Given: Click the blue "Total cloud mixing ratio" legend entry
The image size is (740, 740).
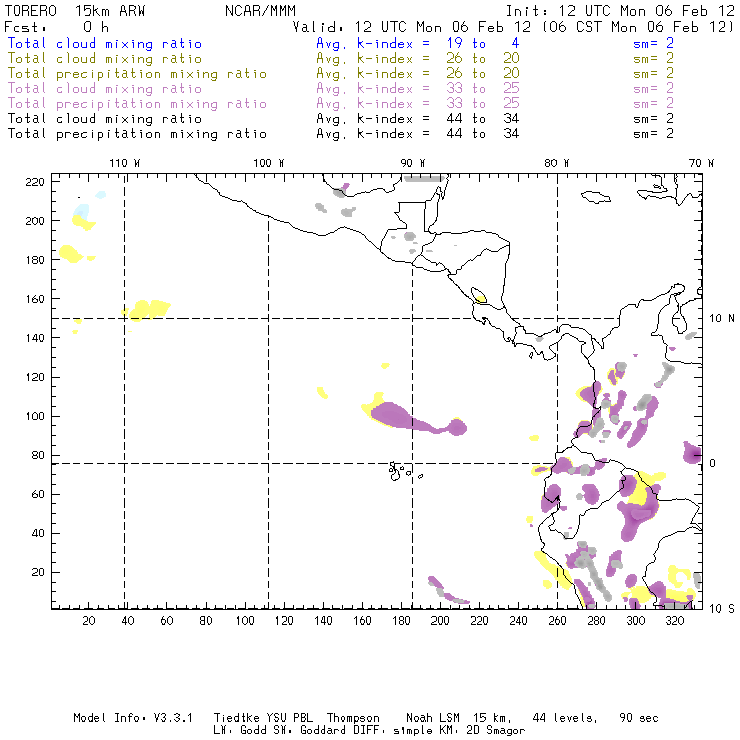Looking at the screenshot, I should tap(105, 43).
